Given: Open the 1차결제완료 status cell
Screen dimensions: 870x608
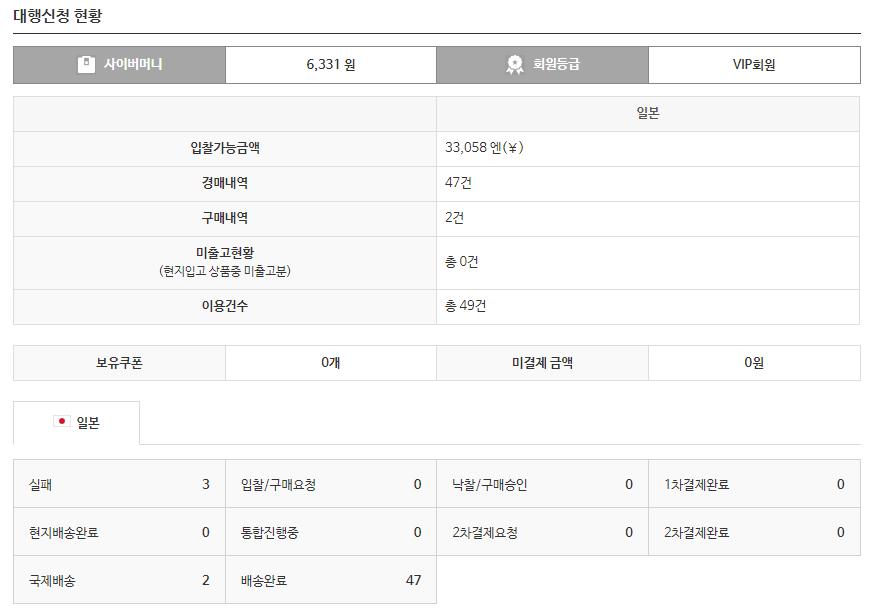Looking at the screenshot, I should tap(754, 484).
